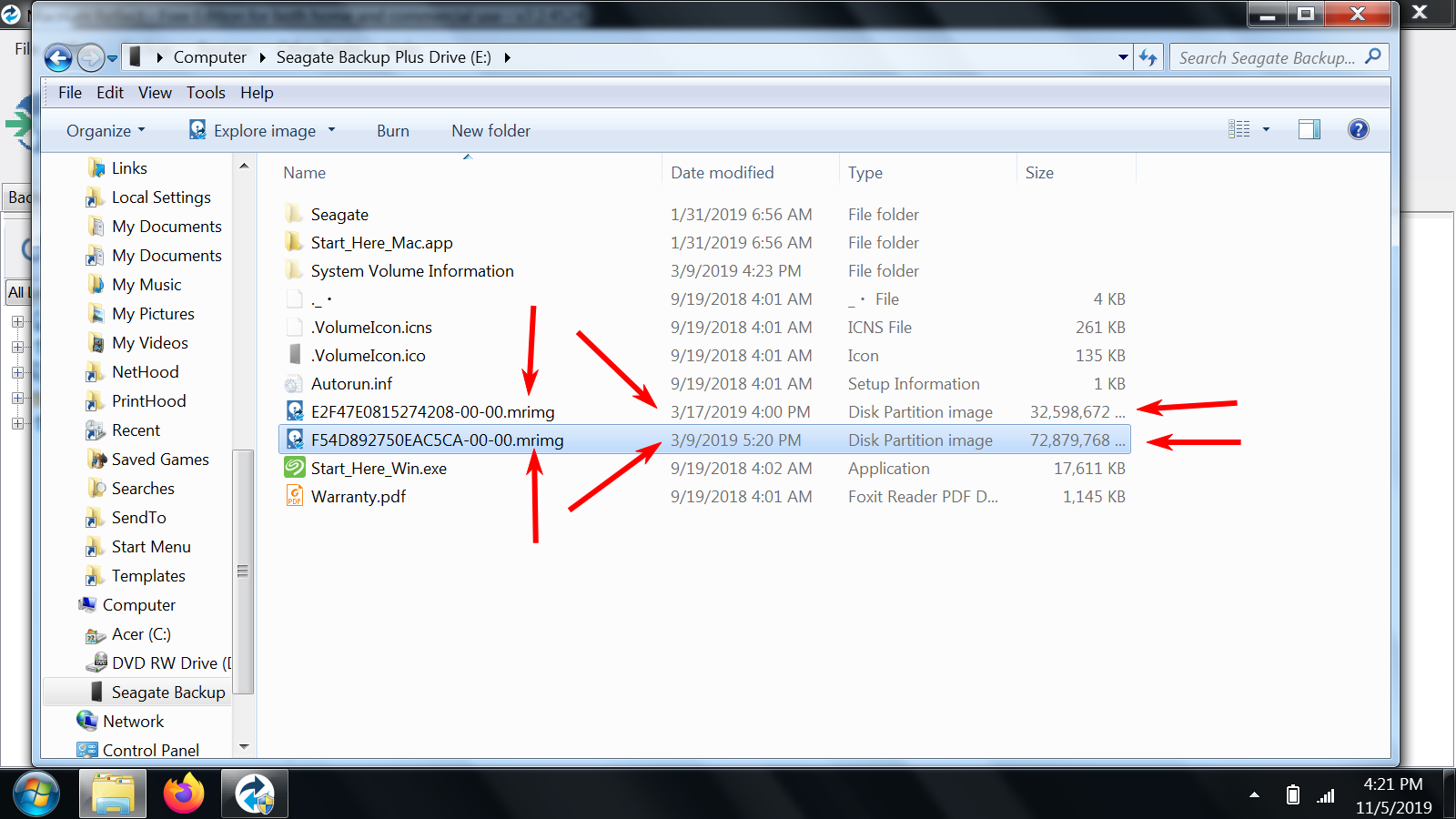Select the Start_Here_Win.exe application file
The height and width of the screenshot is (819, 1456).
pyautogui.click(x=378, y=469)
